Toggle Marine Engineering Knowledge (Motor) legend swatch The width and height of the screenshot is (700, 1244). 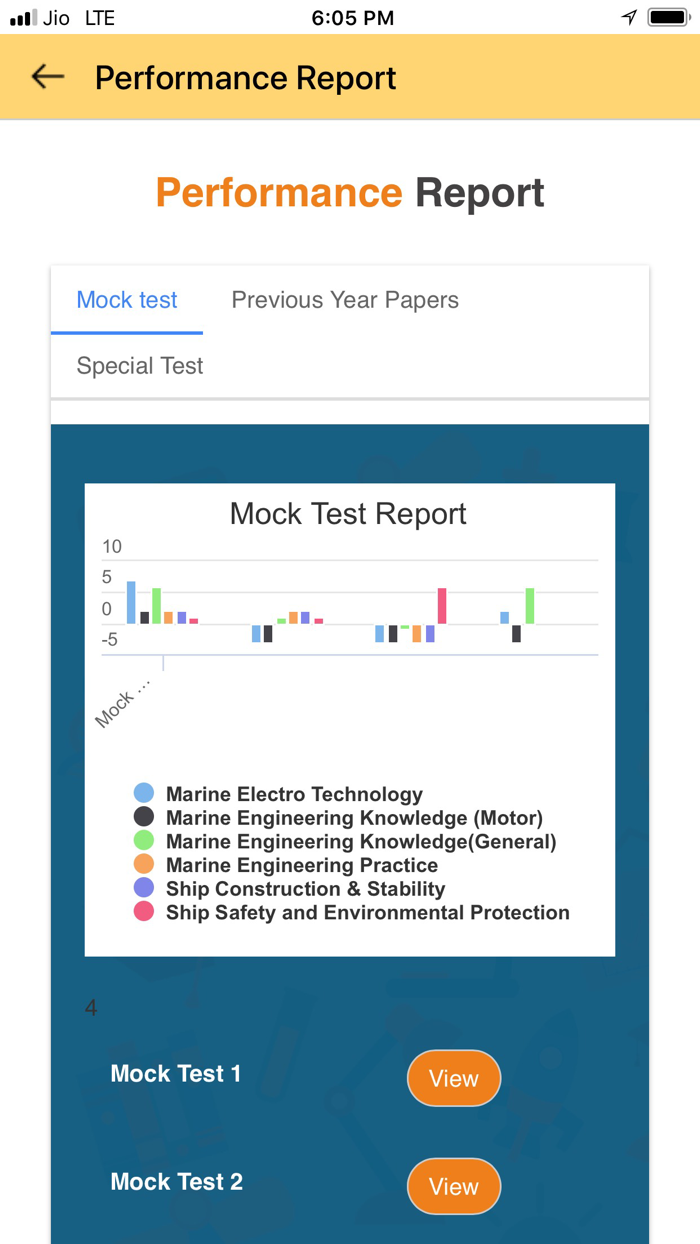point(144,817)
